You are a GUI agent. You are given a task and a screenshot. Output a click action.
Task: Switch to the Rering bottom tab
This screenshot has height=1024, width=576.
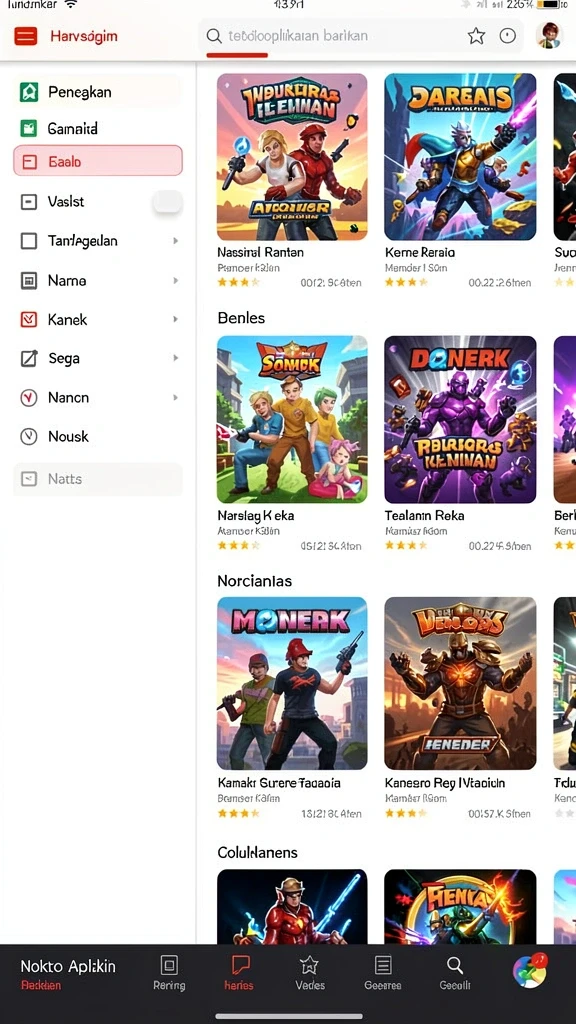(169, 972)
